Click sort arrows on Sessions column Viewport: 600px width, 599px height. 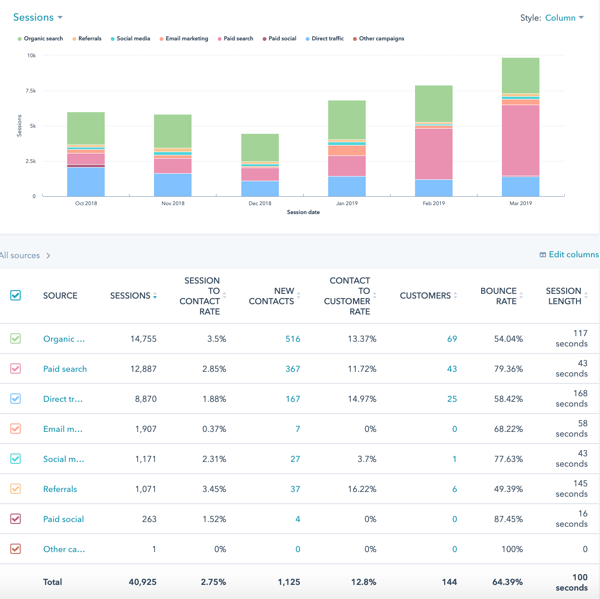155,296
